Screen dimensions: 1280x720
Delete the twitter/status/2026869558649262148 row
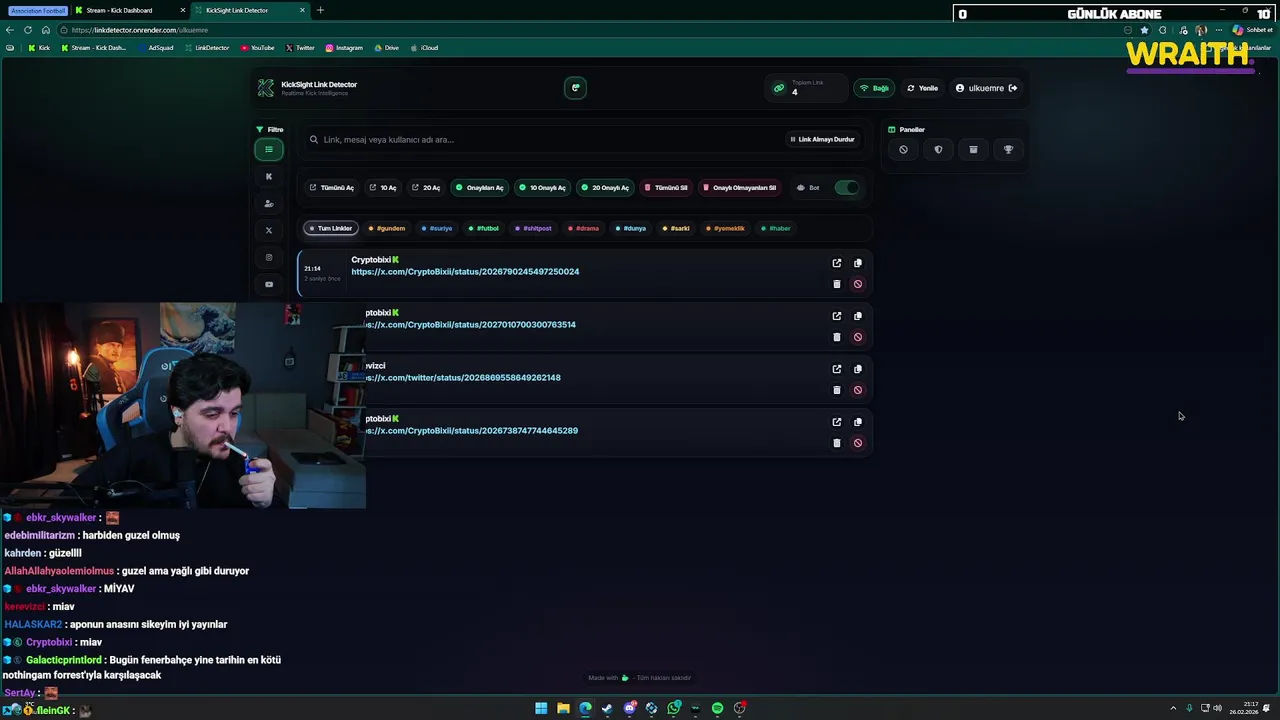[837, 390]
